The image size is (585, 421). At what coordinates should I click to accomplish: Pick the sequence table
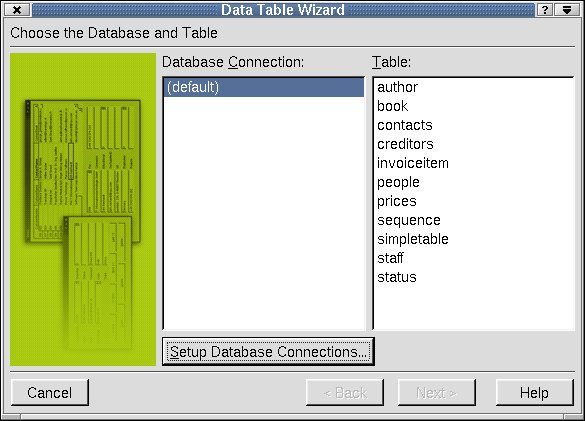click(x=409, y=221)
